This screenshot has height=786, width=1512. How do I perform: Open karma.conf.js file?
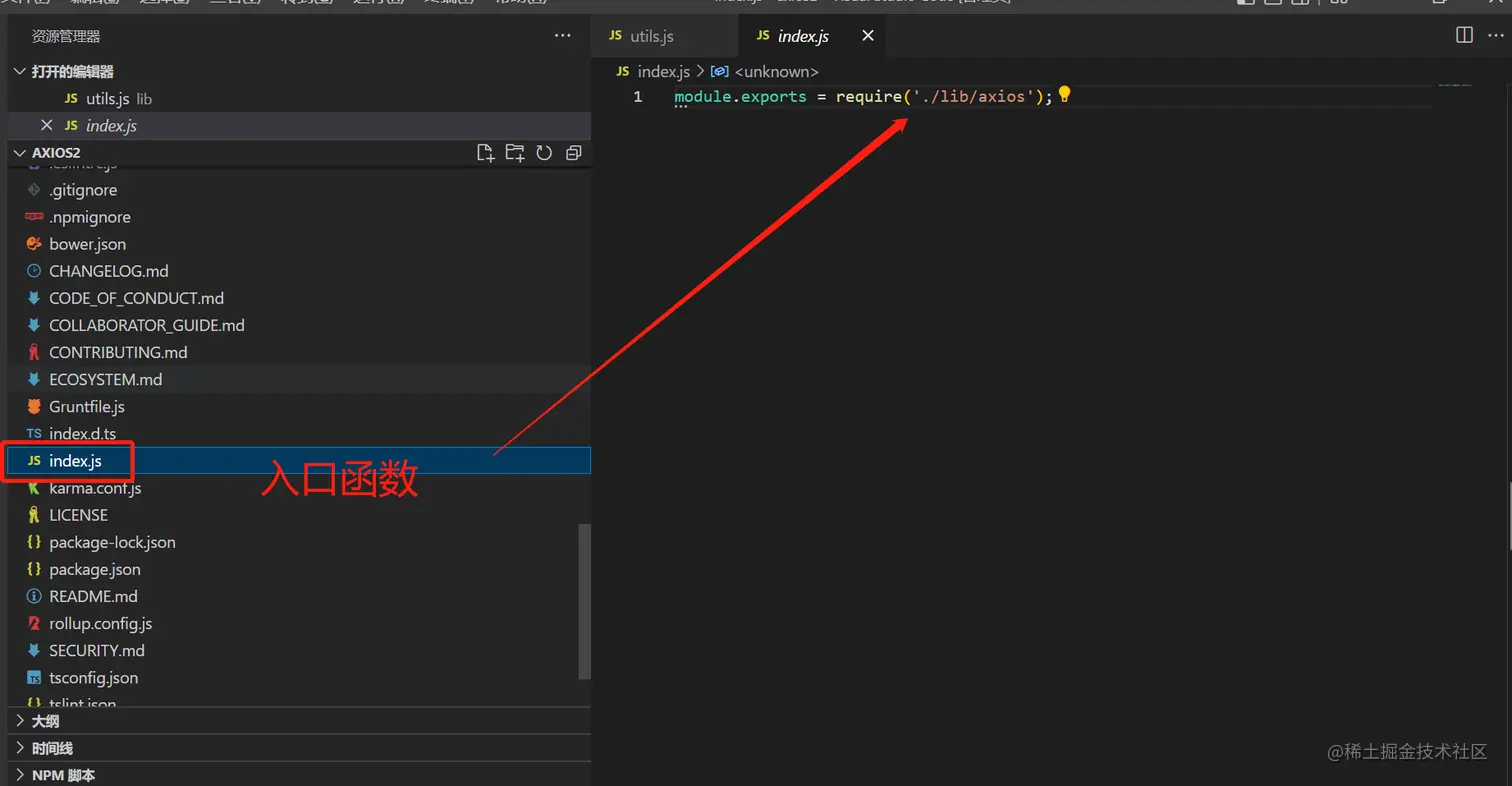coord(300,488)
